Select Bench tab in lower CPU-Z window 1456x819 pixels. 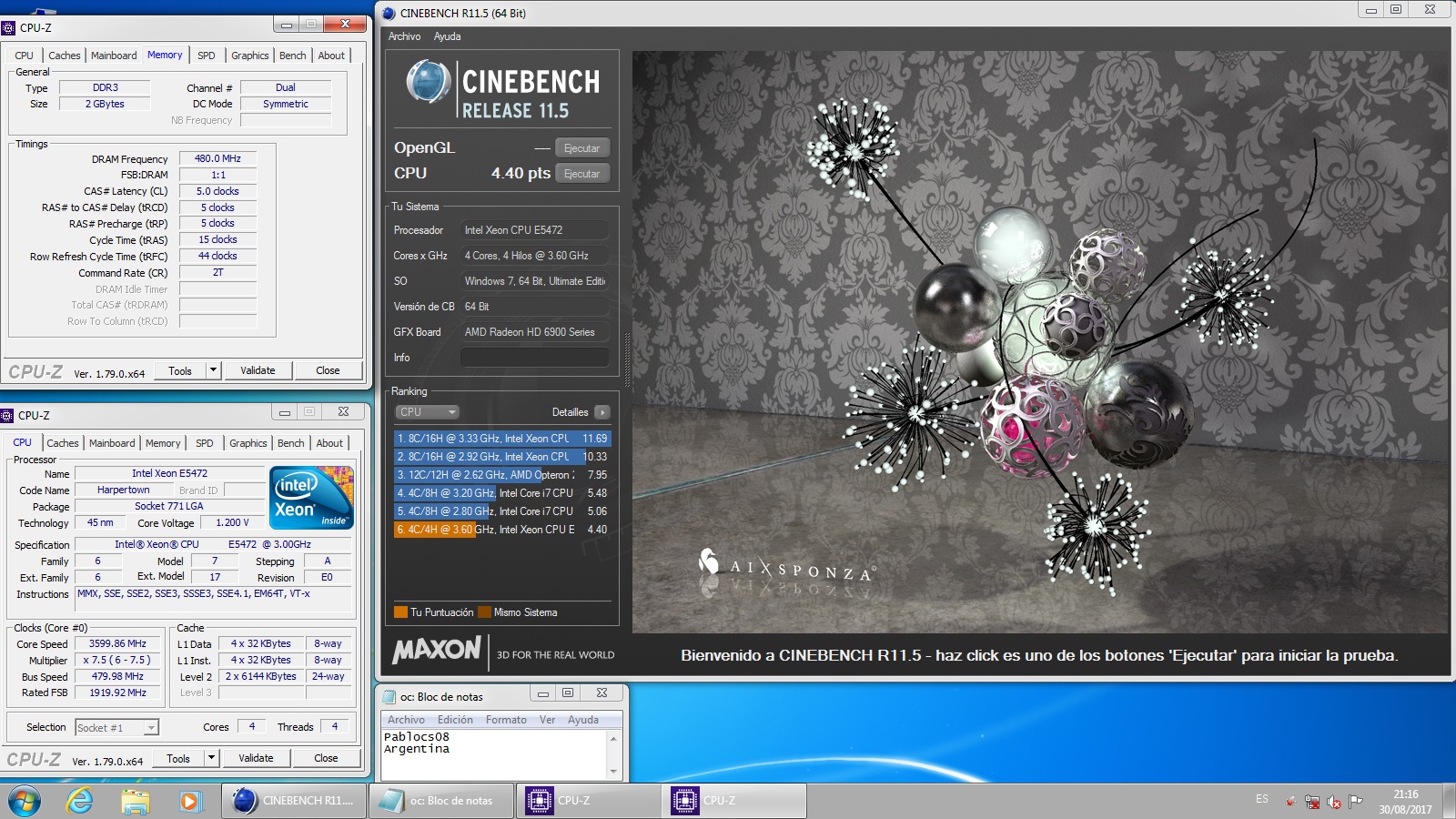click(291, 443)
